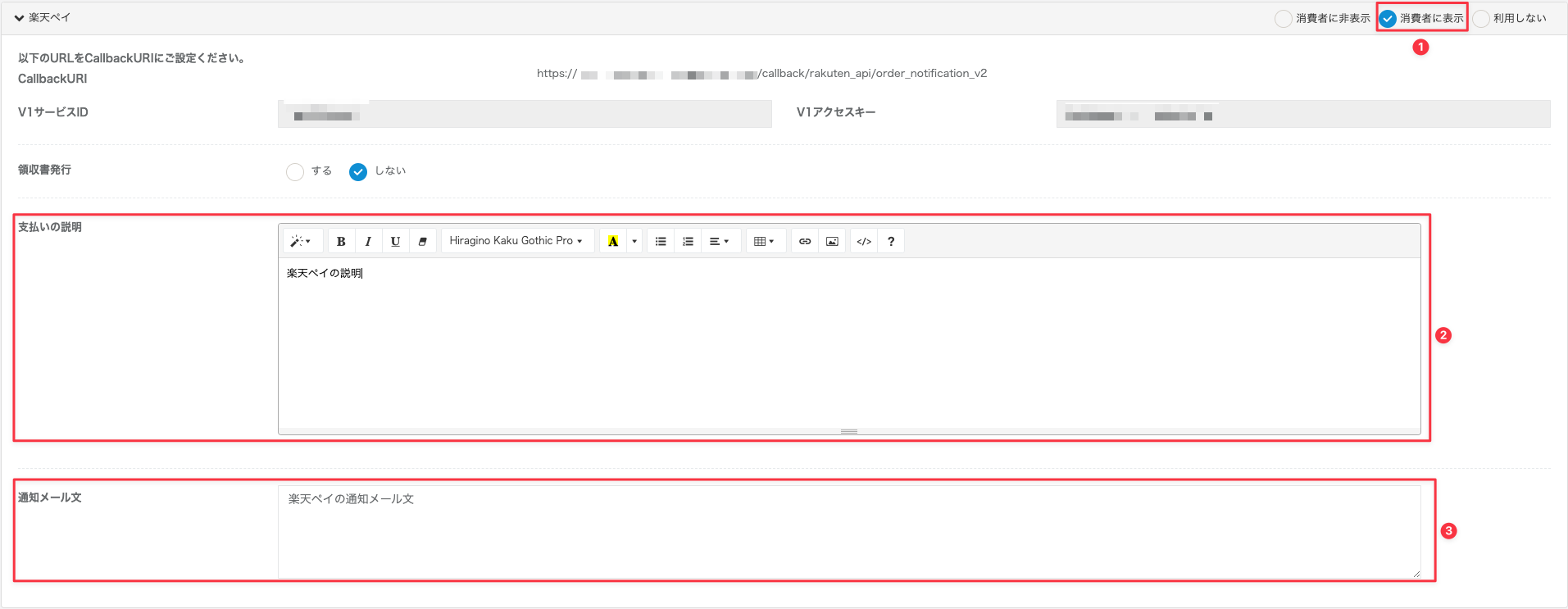
Task: Toggle bold formatting in the editor toolbar
Action: coord(341,241)
